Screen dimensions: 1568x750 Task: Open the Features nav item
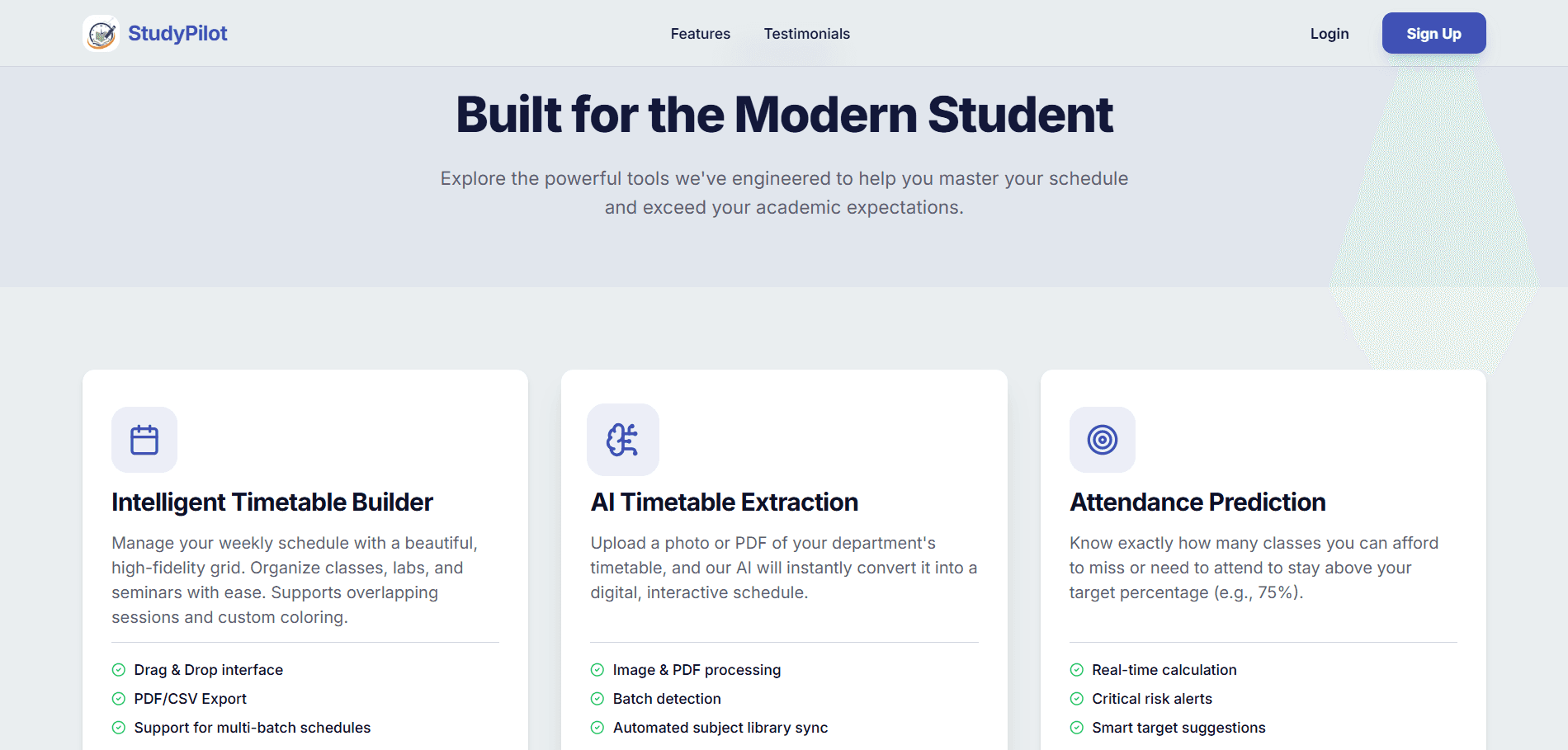(x=700, y=34)
